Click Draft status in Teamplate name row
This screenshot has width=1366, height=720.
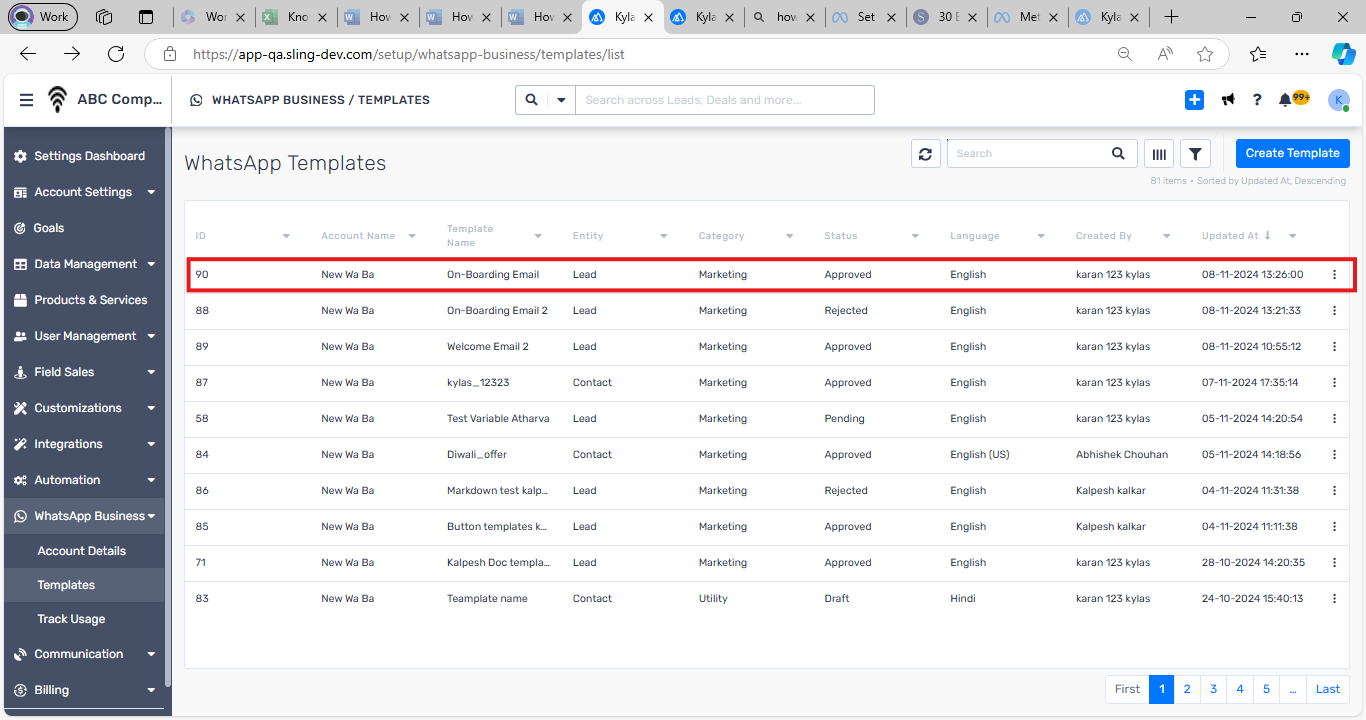pos(837,598)
